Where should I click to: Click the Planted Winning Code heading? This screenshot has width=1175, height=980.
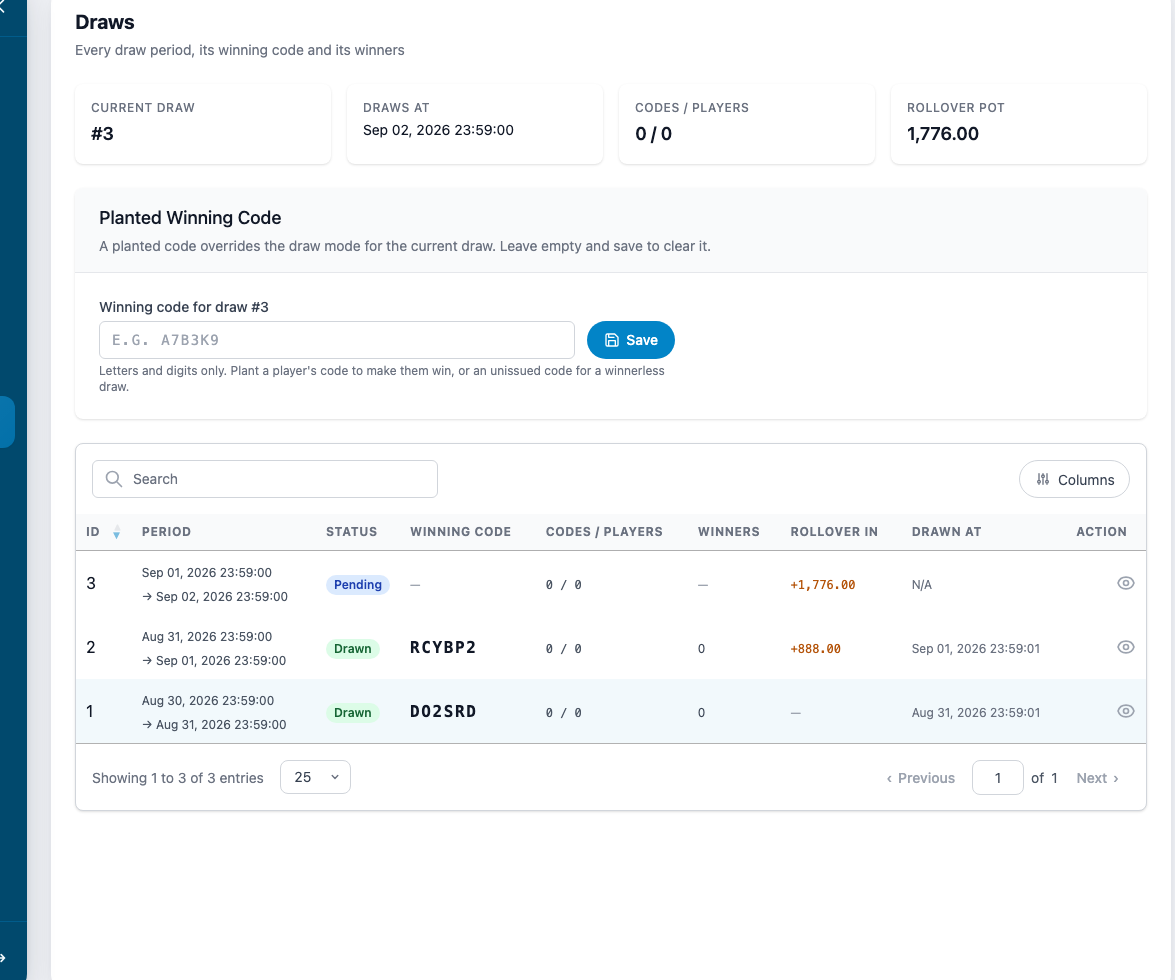point(190,218)
